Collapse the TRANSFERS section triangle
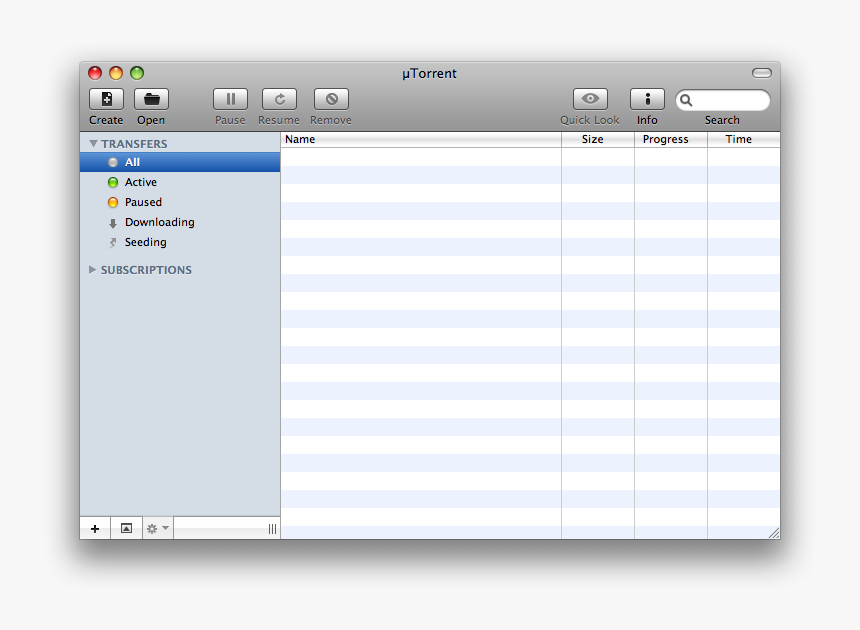This screenshot has height=630, width=860. [x=93, y=144]
